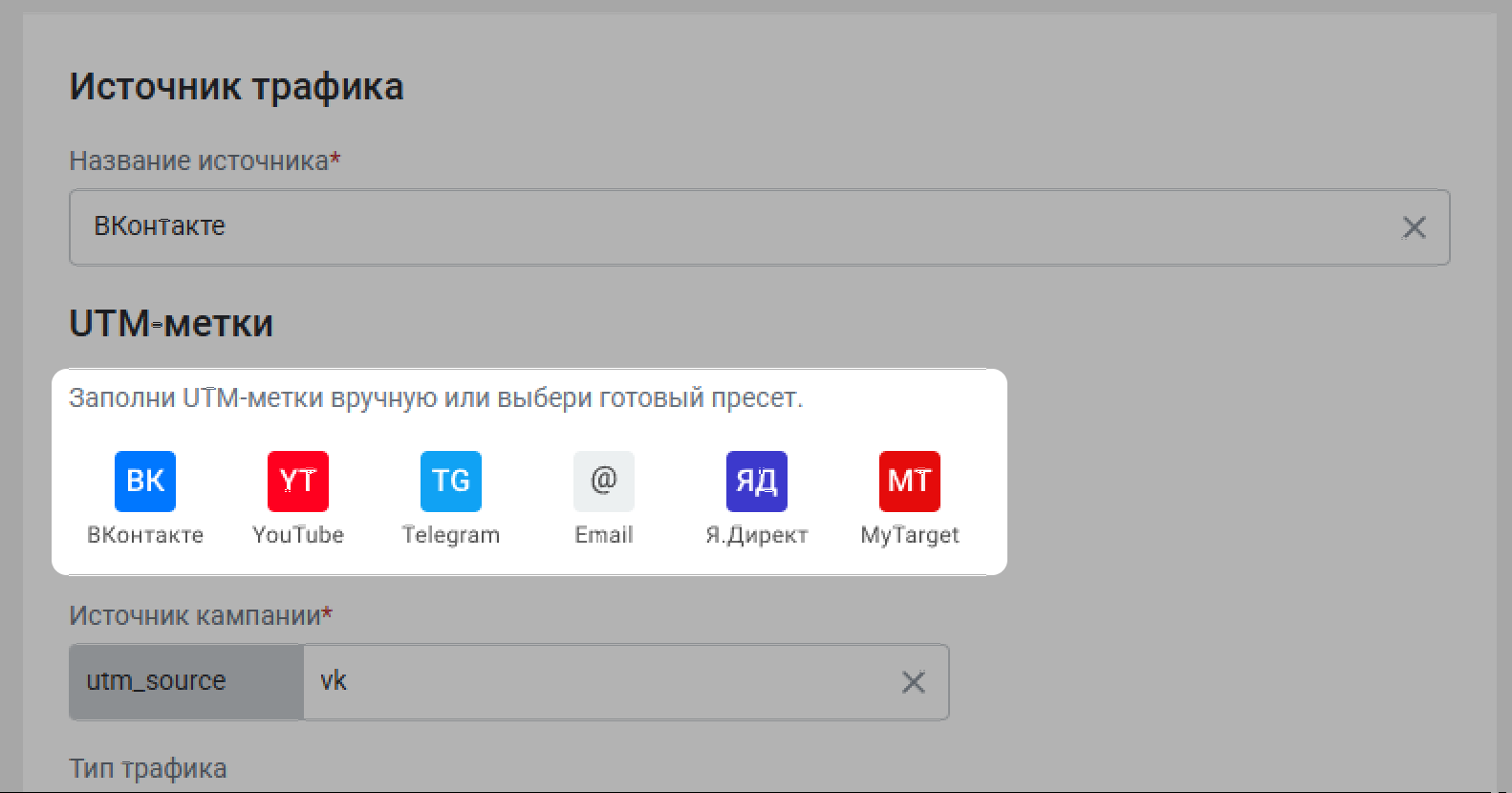
Task: Click the utm_source input containing vk
Action: [x=593, y=682]
